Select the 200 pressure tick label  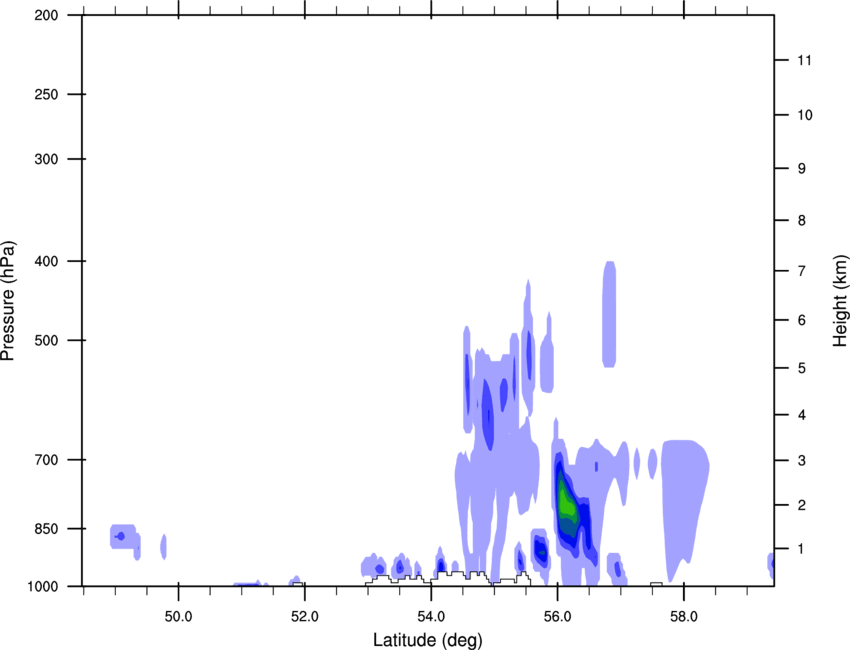click(47, 16)
